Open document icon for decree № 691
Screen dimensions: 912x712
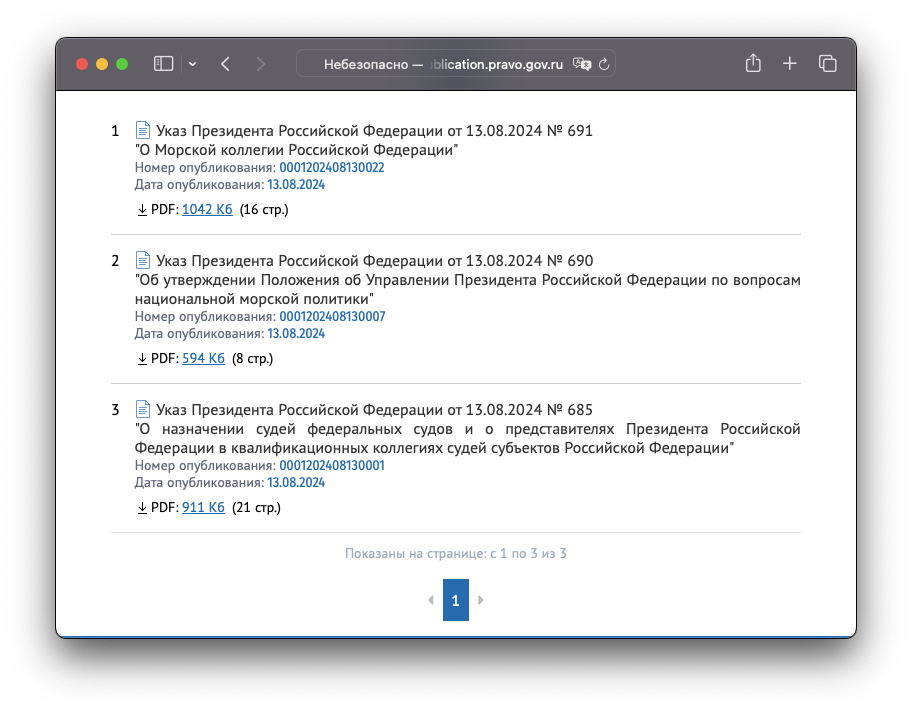click(143, 130)
